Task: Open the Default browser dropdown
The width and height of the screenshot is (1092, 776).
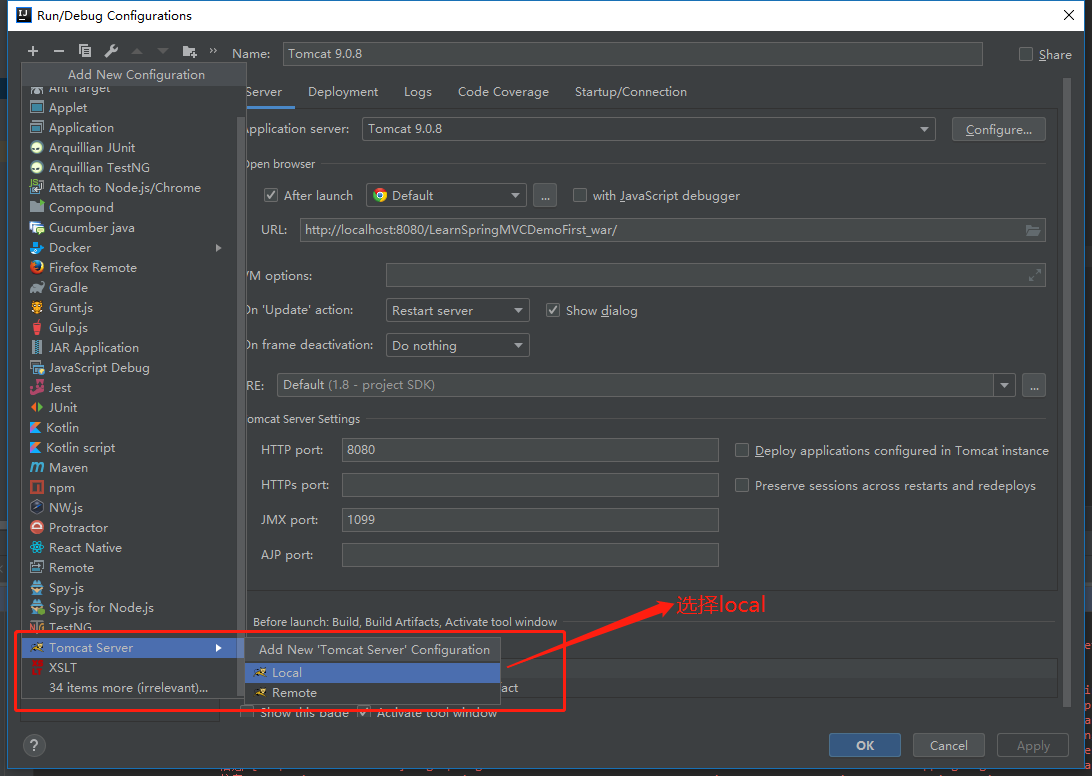Action: 446,196
